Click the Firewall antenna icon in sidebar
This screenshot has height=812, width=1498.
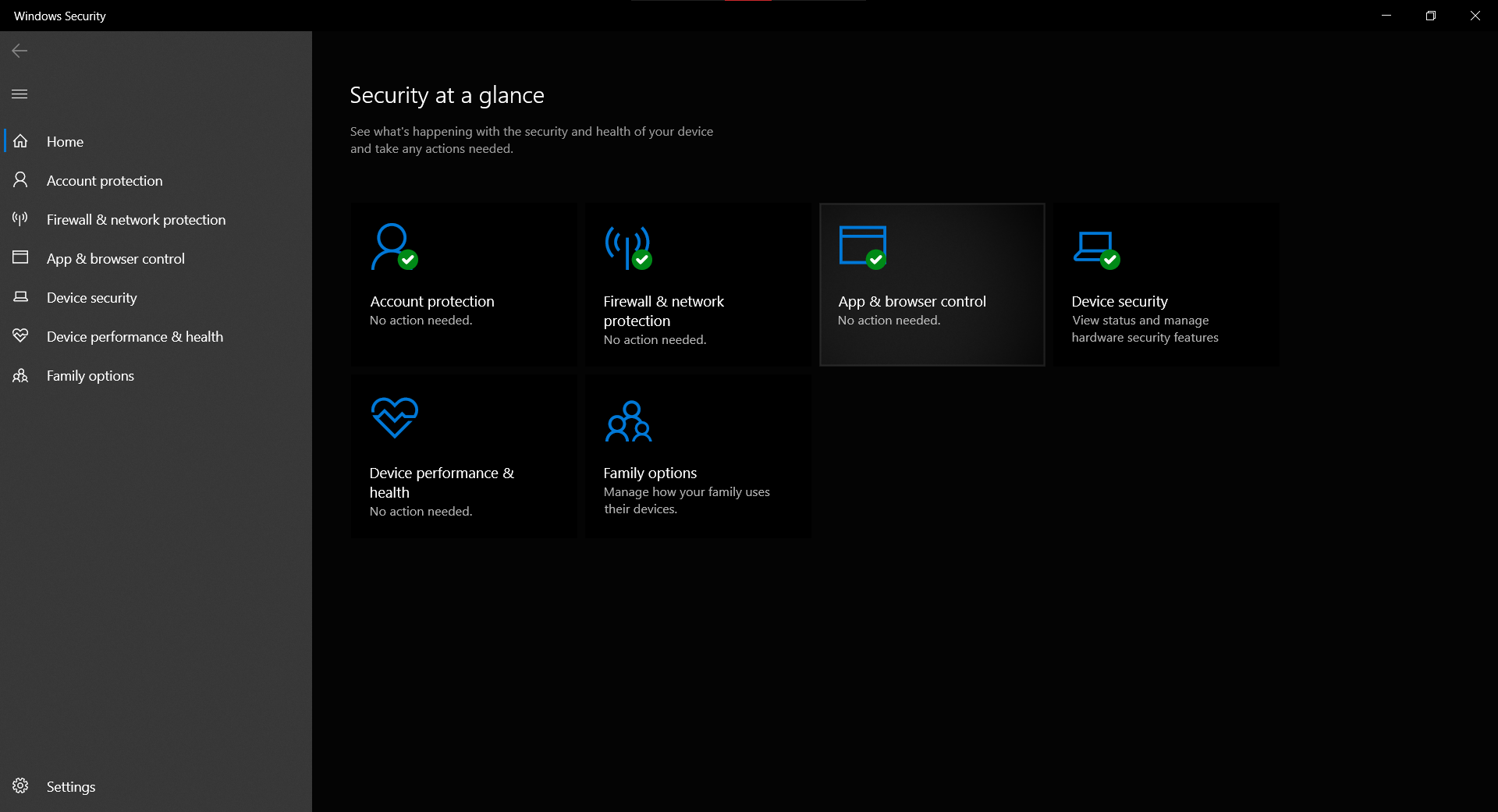pos(20,218)
